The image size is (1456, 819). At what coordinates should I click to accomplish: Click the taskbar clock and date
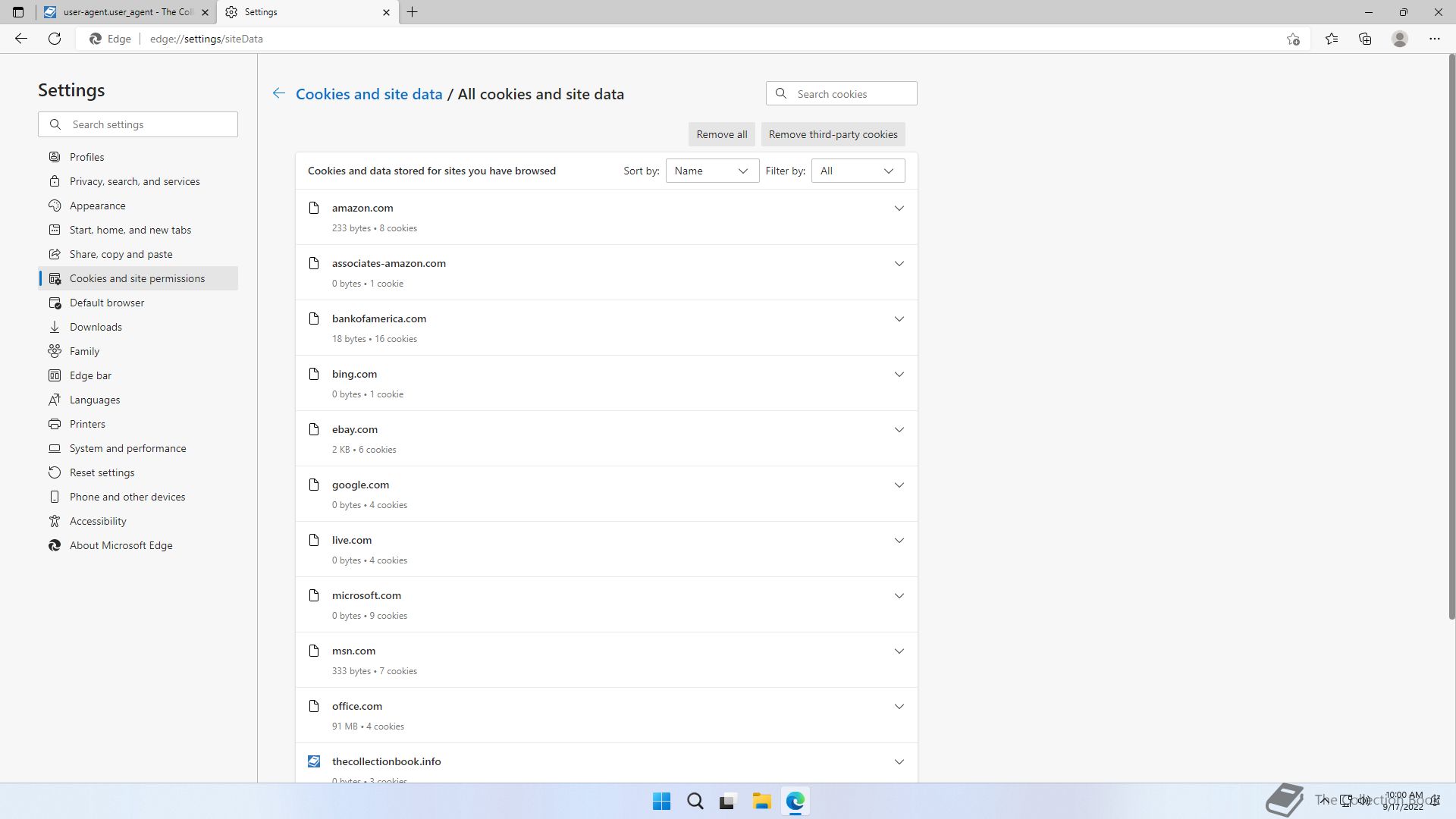click(x=1403, y=801)
